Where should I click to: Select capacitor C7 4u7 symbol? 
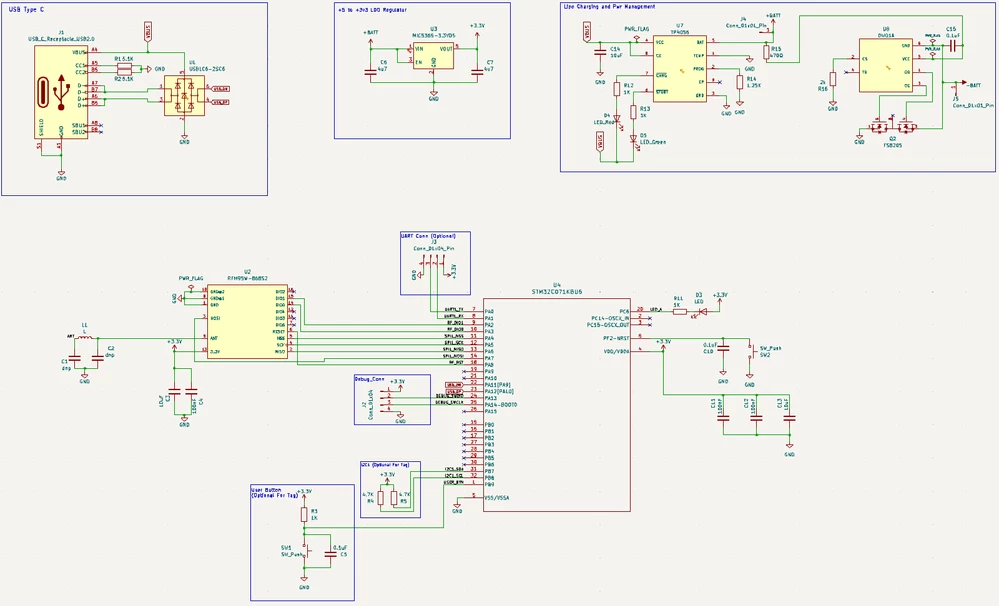pos(476,72)
